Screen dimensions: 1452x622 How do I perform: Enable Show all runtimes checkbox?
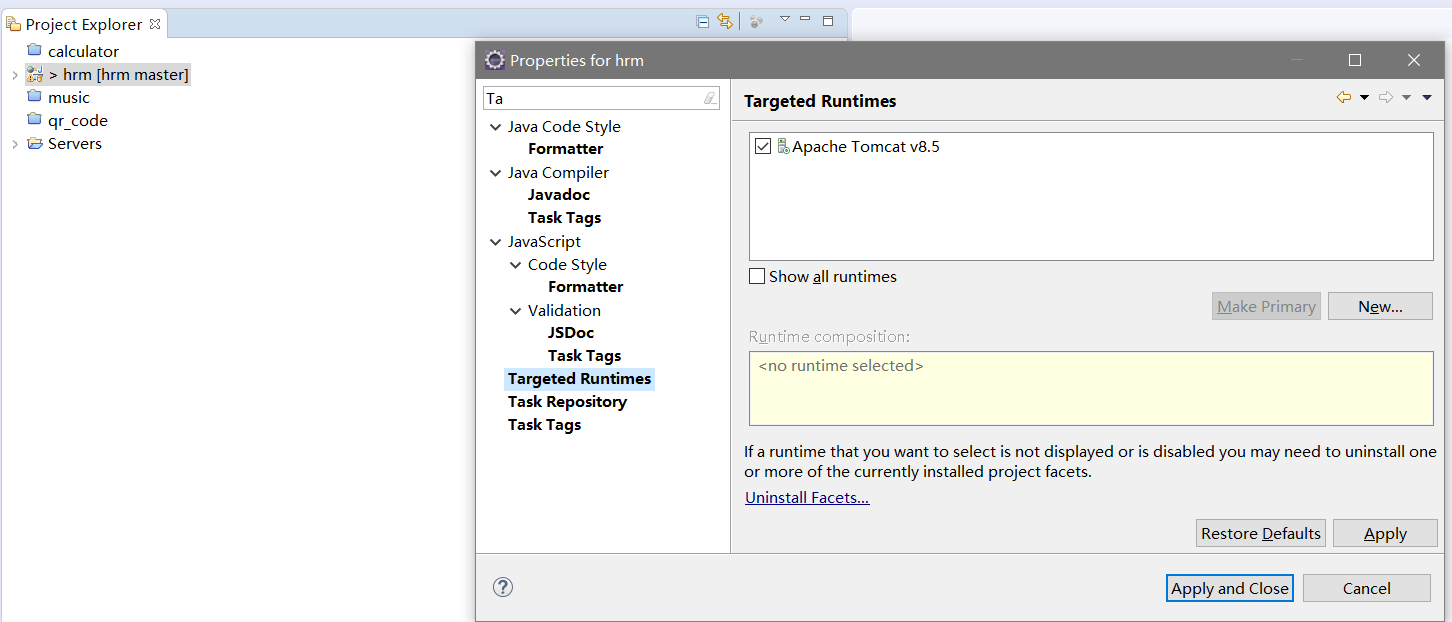[758, 276]
